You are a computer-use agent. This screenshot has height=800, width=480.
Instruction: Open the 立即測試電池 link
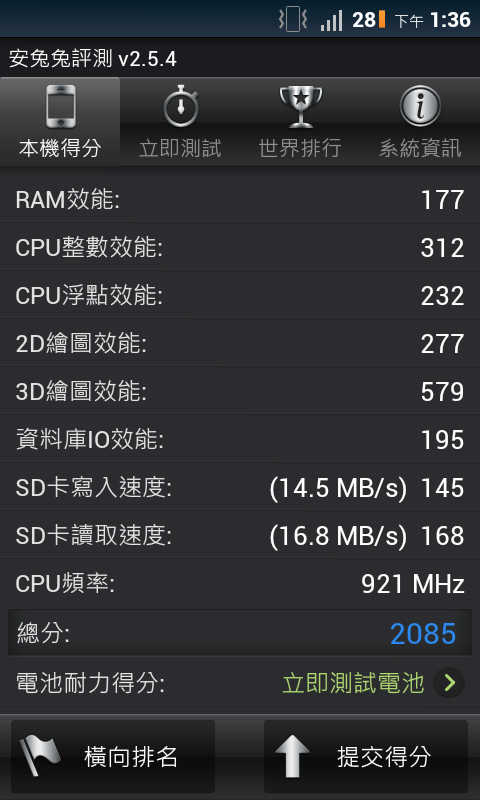(353, 683)
